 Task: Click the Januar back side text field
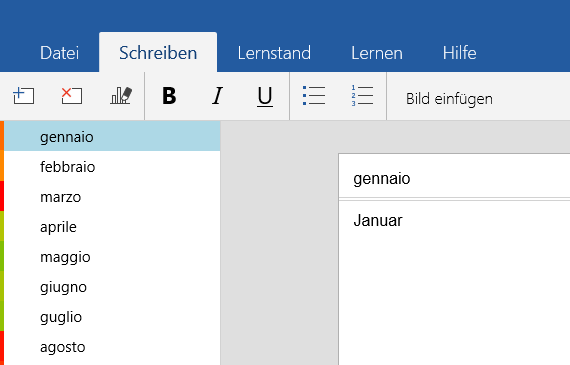[454, 282]
